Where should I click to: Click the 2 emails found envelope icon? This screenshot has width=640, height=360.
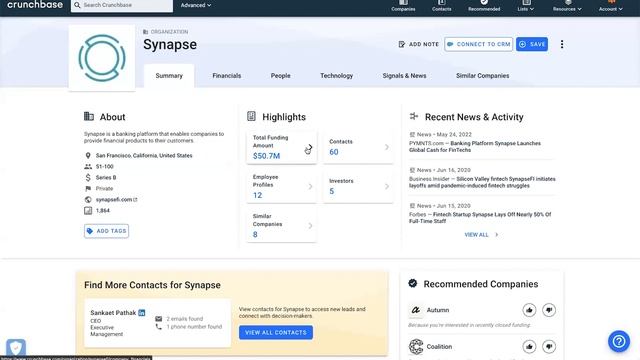[158, 318]
